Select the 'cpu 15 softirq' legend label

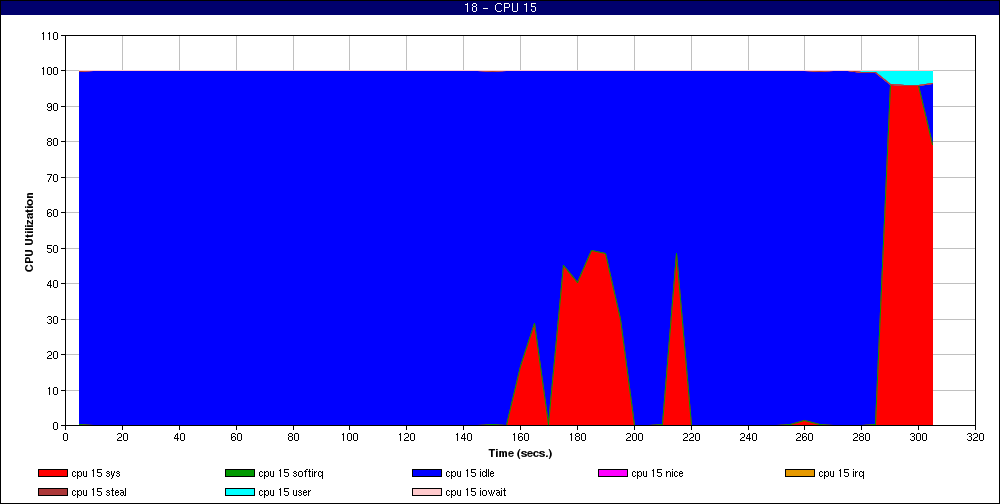tap(291, 473)
